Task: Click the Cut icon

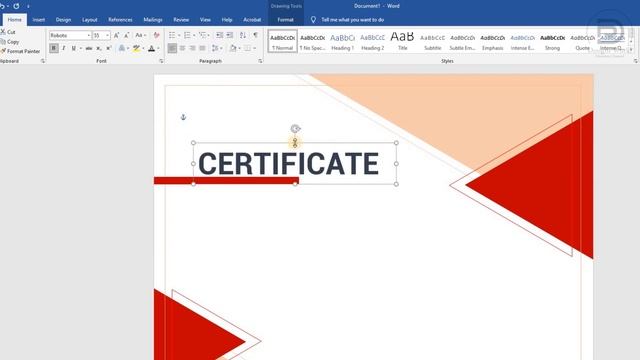Action: pos(2,32)
